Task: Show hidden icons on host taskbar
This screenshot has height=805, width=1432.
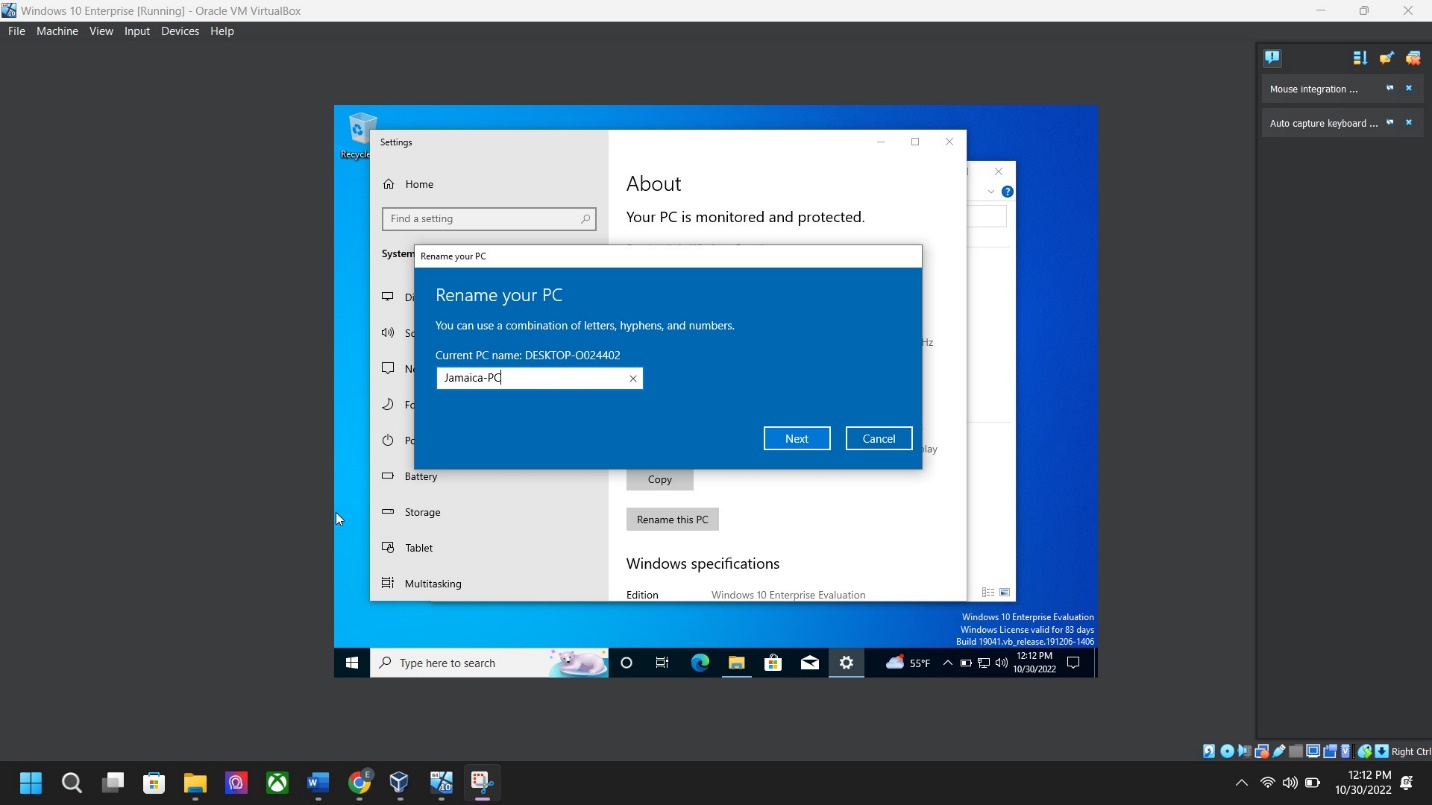Action: point(1241,782)
